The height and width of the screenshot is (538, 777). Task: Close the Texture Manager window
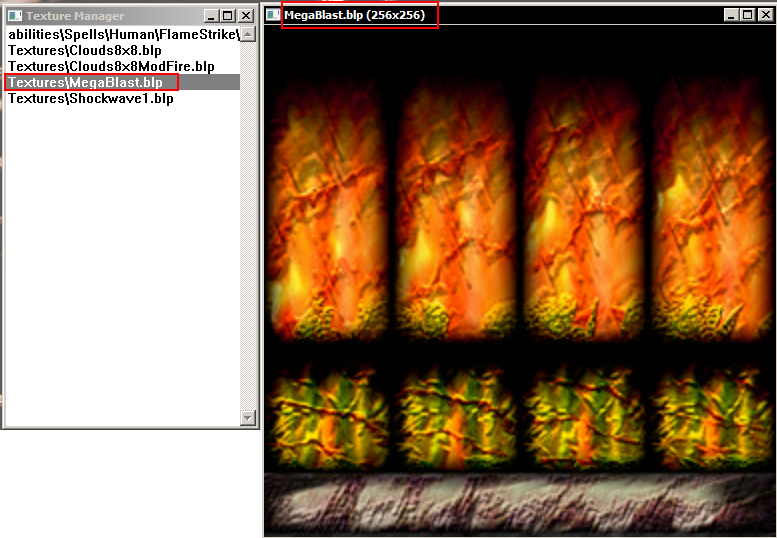pos(246,16)
